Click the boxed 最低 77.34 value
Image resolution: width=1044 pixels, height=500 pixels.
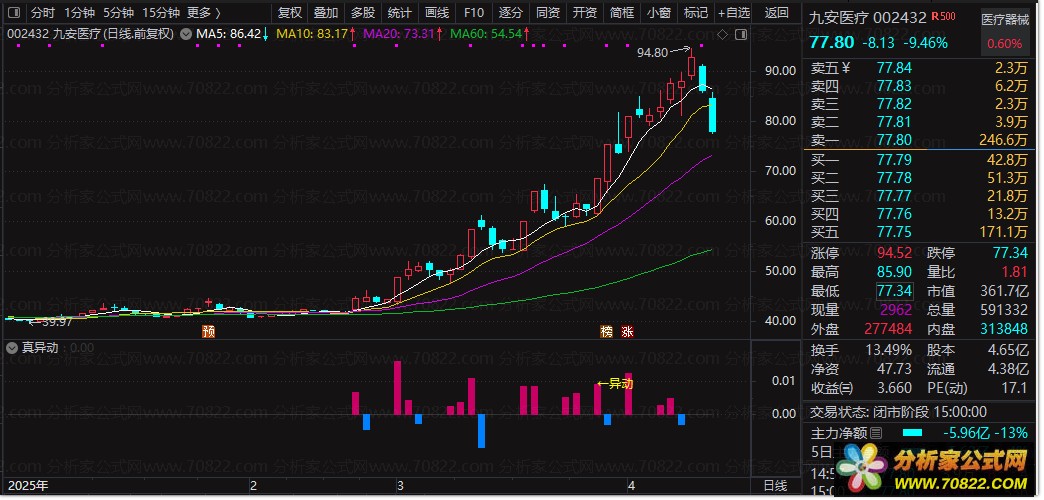(895, 292)
